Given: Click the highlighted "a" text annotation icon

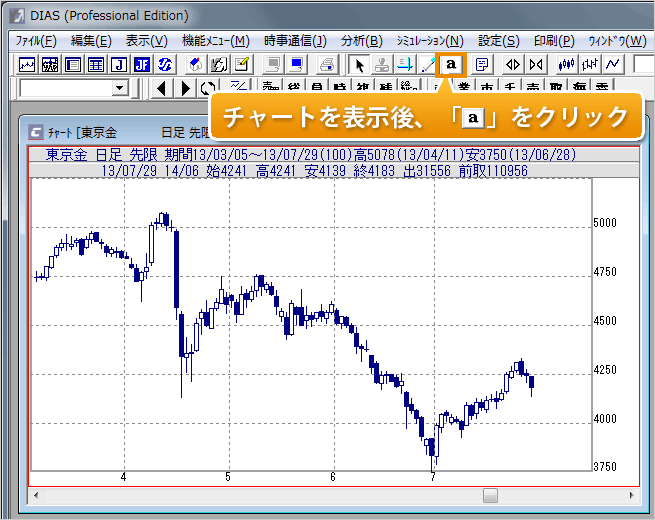Looking at the screenshot, I should tap(452, 64).
